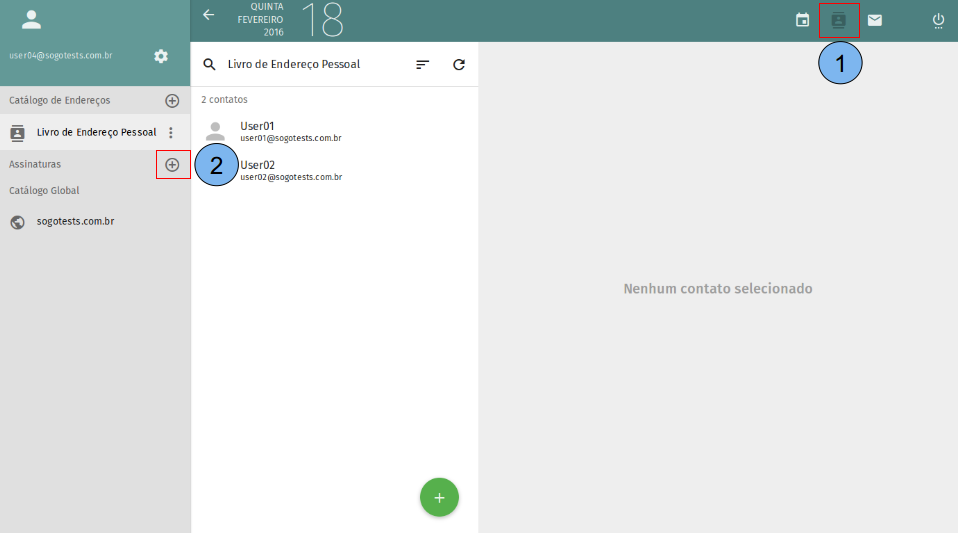Select contact User02
This screenshot has height=533, width=960.
point(290,170)
